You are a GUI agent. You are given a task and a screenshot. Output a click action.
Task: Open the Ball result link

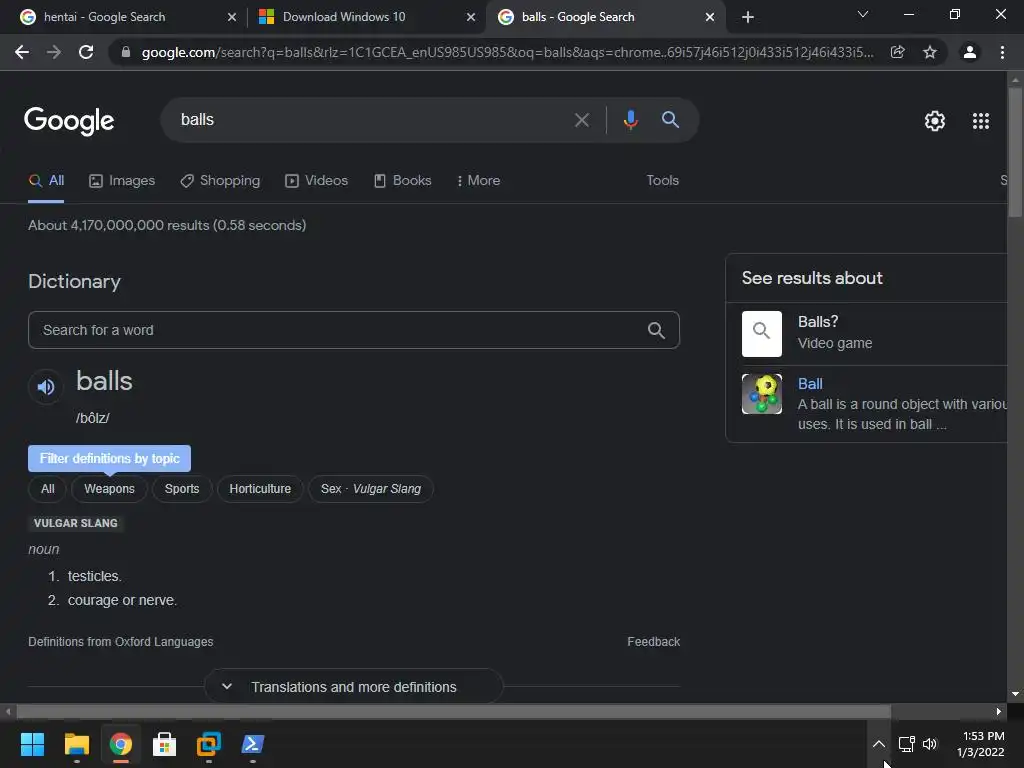810,384
